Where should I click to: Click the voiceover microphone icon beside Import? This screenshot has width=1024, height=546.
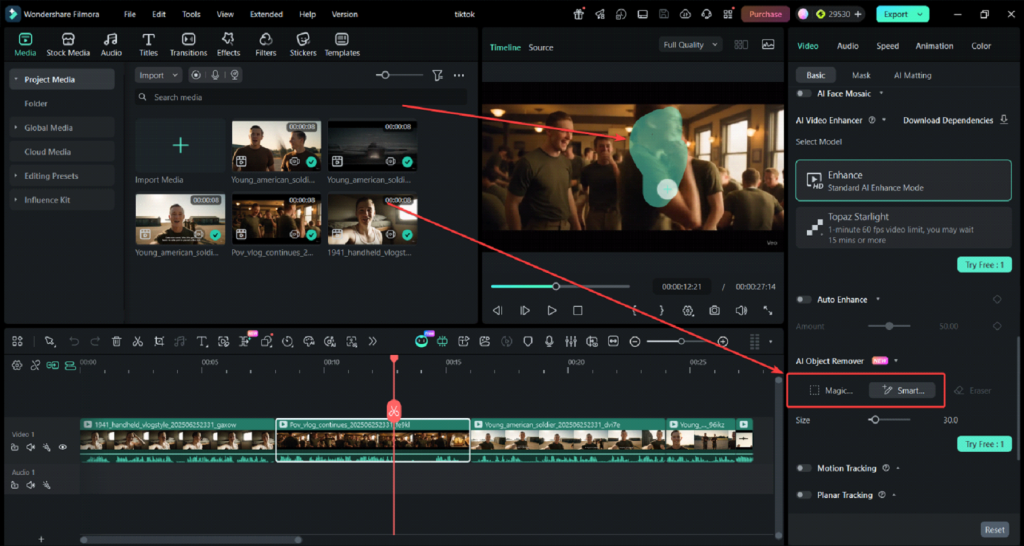click(215, 75)
